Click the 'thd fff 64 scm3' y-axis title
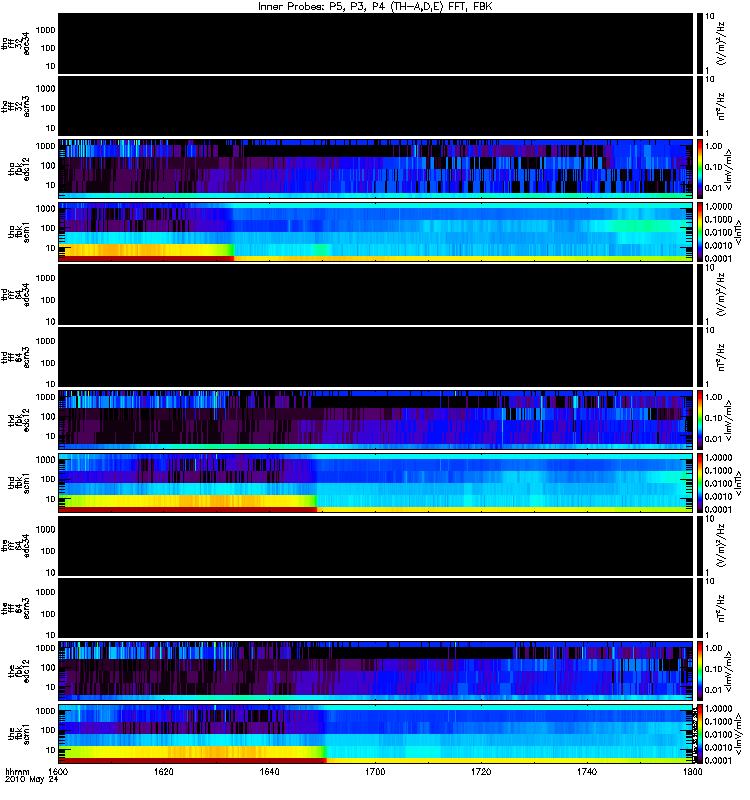This screenshot has height=800, width=750. click(16, 357)
